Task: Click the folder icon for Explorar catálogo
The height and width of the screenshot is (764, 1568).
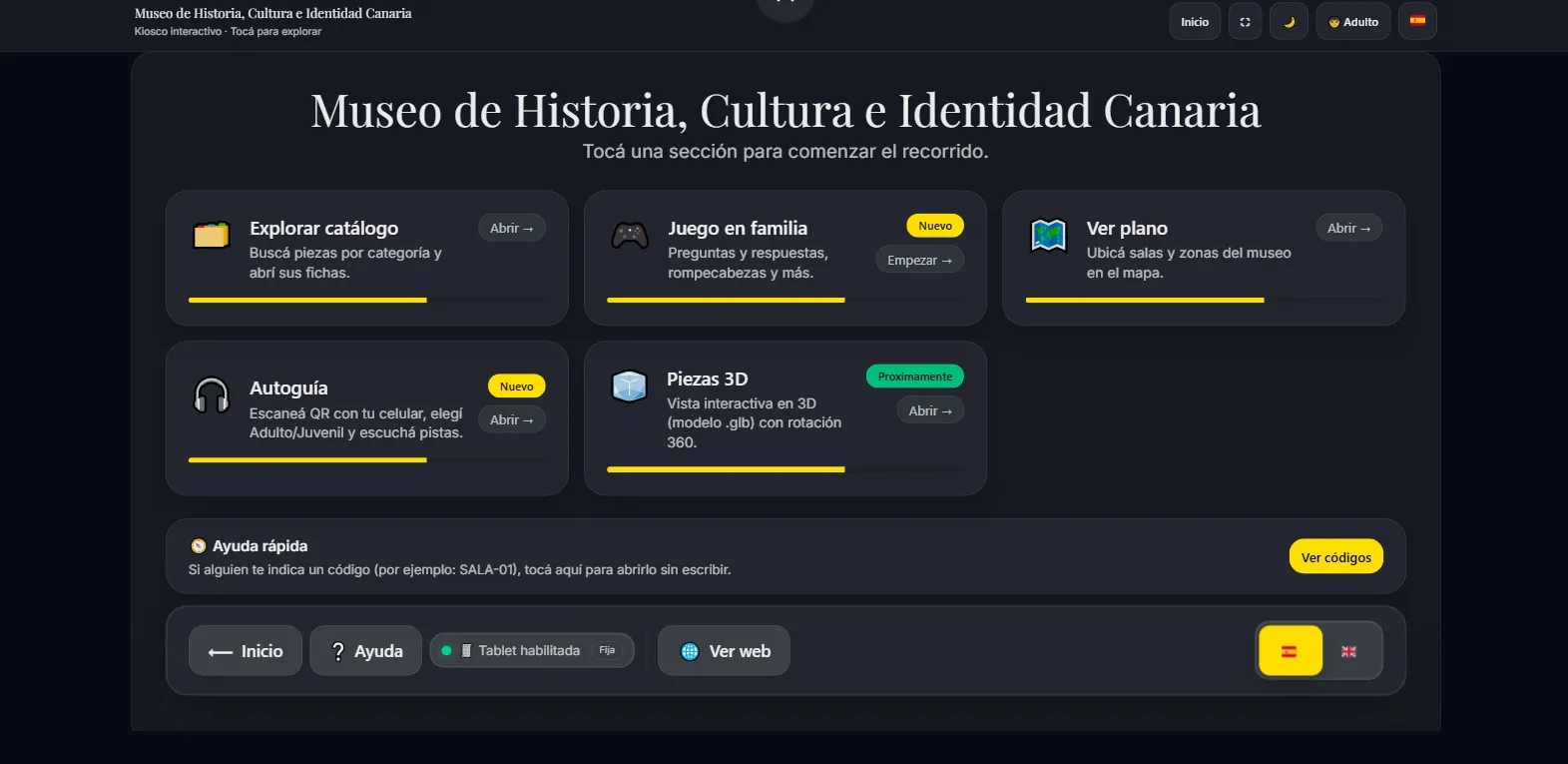Action: [212, 236]
